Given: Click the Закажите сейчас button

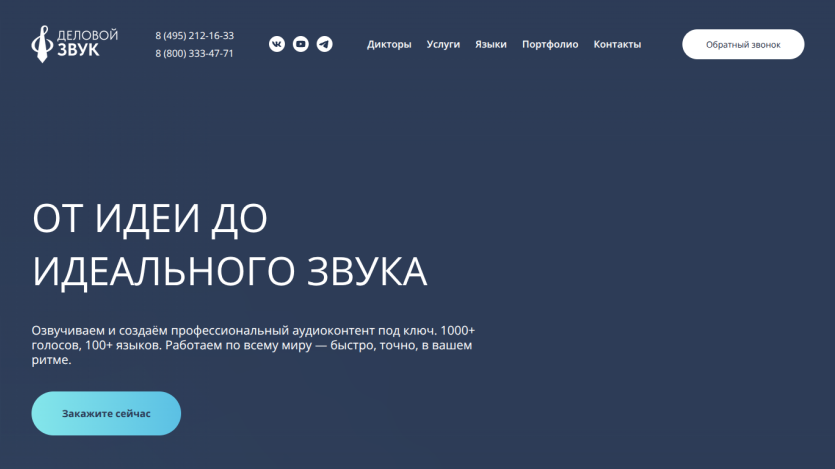Looking at the screenshot, I should tap(106, 414).
